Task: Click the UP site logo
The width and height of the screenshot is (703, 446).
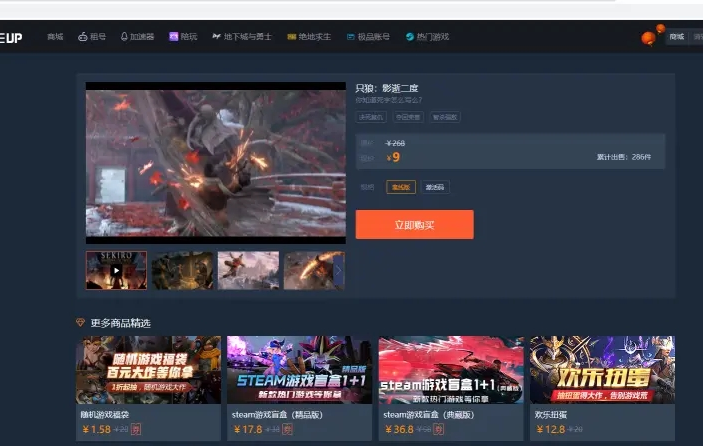Action: click(11, 38)
